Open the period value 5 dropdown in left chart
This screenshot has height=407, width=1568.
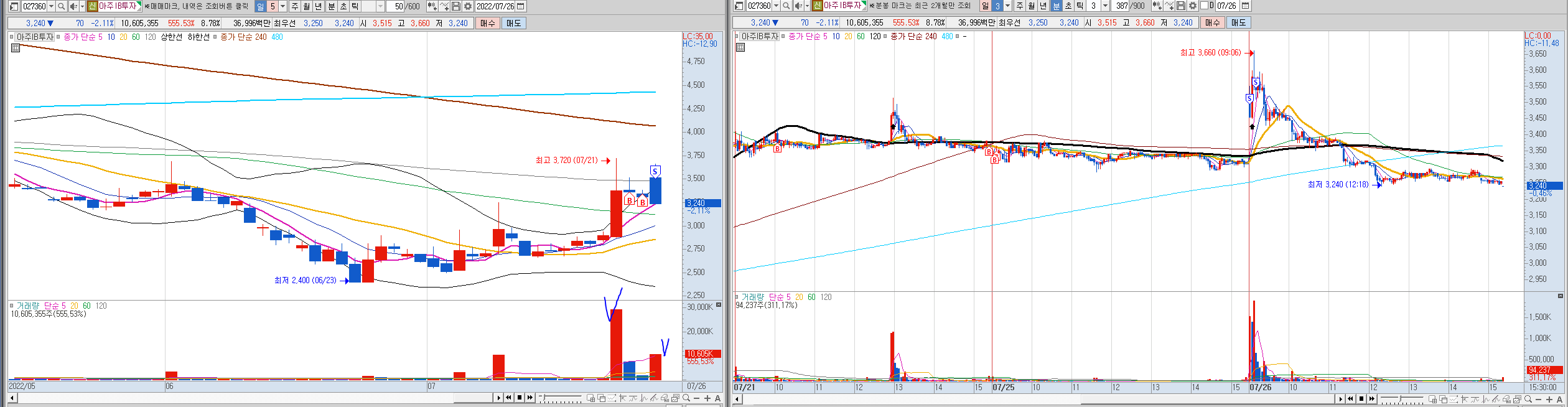click(x=282, y=6)
